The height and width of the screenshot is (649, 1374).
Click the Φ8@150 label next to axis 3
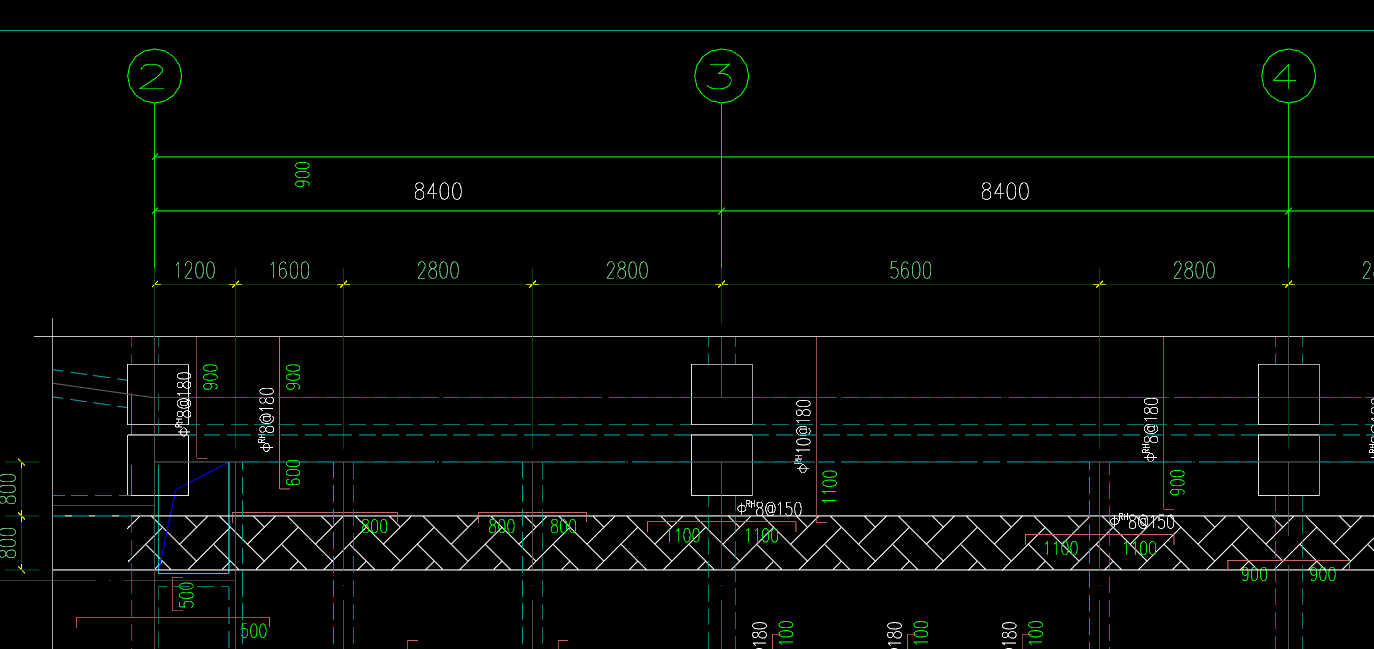(x=769, y=508)
